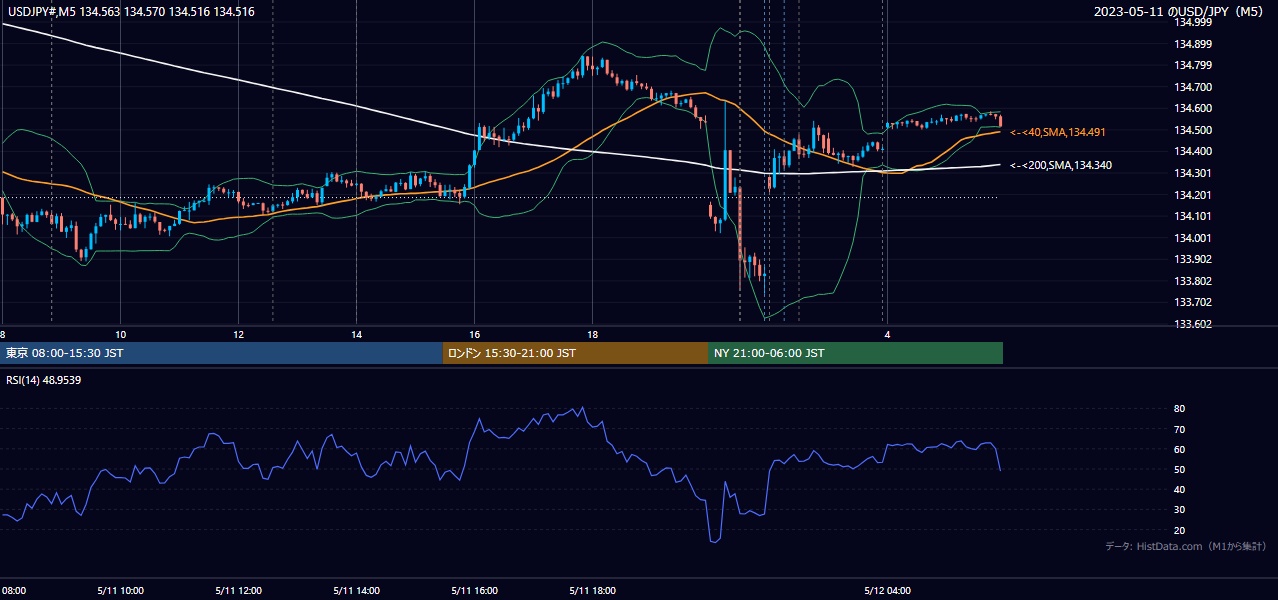Click RSI scale value 80
The image size is (1278, 600).
[1179, 409]
